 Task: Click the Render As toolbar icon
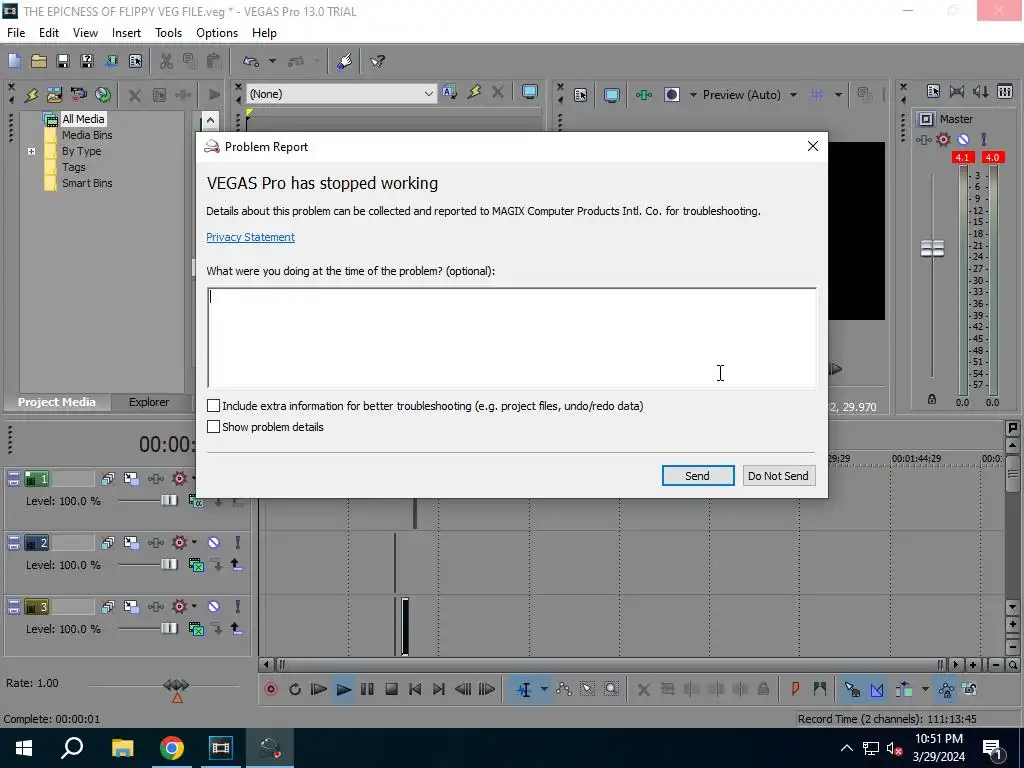(112, 61)
